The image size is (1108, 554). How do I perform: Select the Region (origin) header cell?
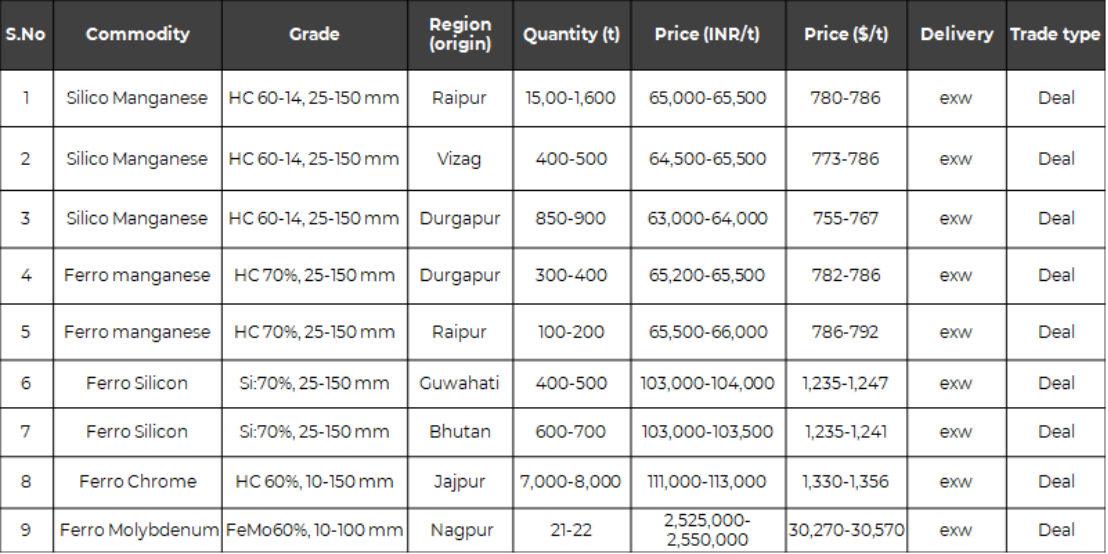(x=459, y=35)
